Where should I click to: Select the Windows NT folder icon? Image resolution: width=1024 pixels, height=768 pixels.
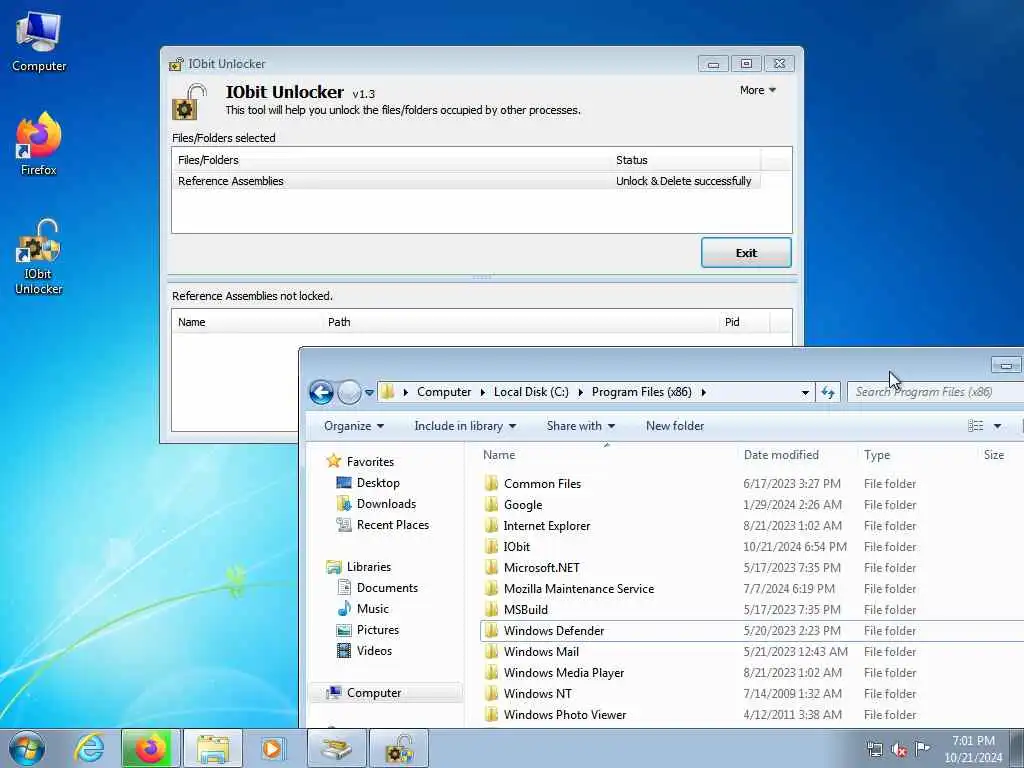(x=492, y=693)
